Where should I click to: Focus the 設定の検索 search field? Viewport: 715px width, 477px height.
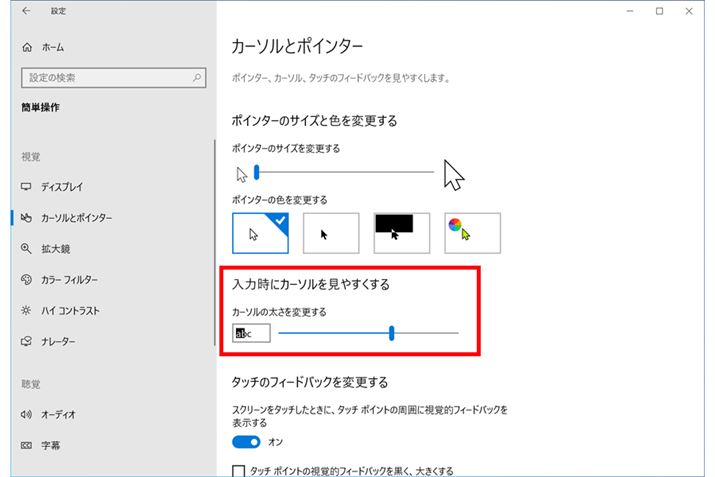coord(114,78)
